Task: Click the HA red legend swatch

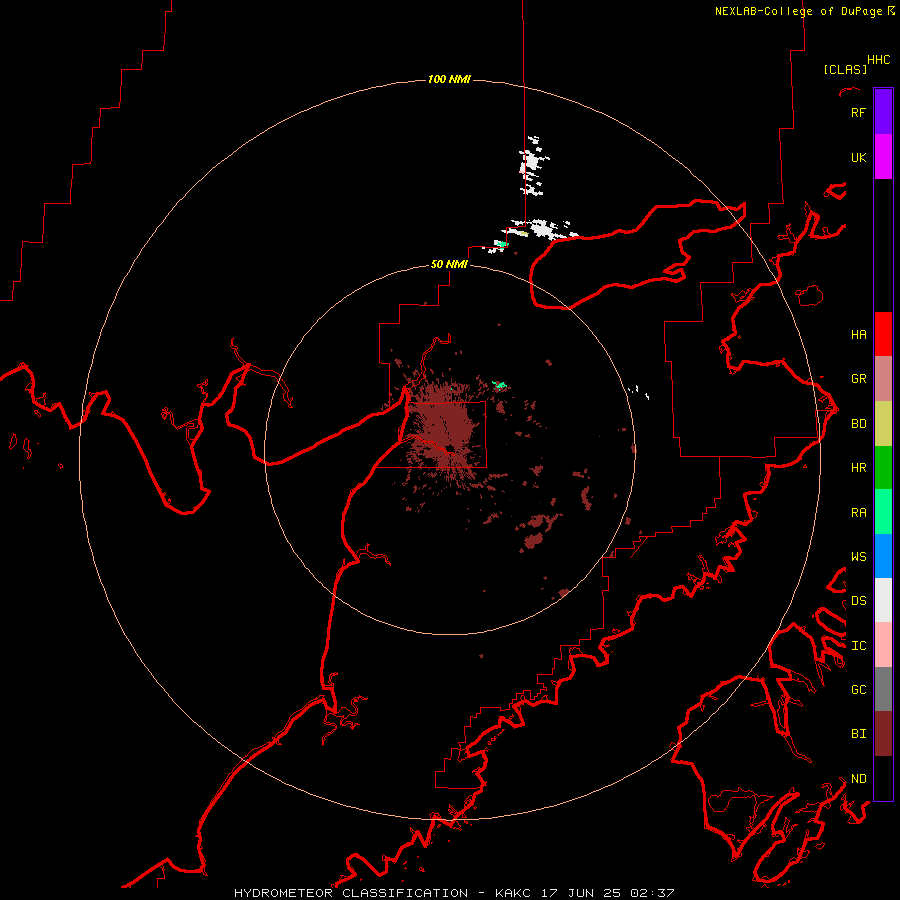Action: tap(883, 334)
